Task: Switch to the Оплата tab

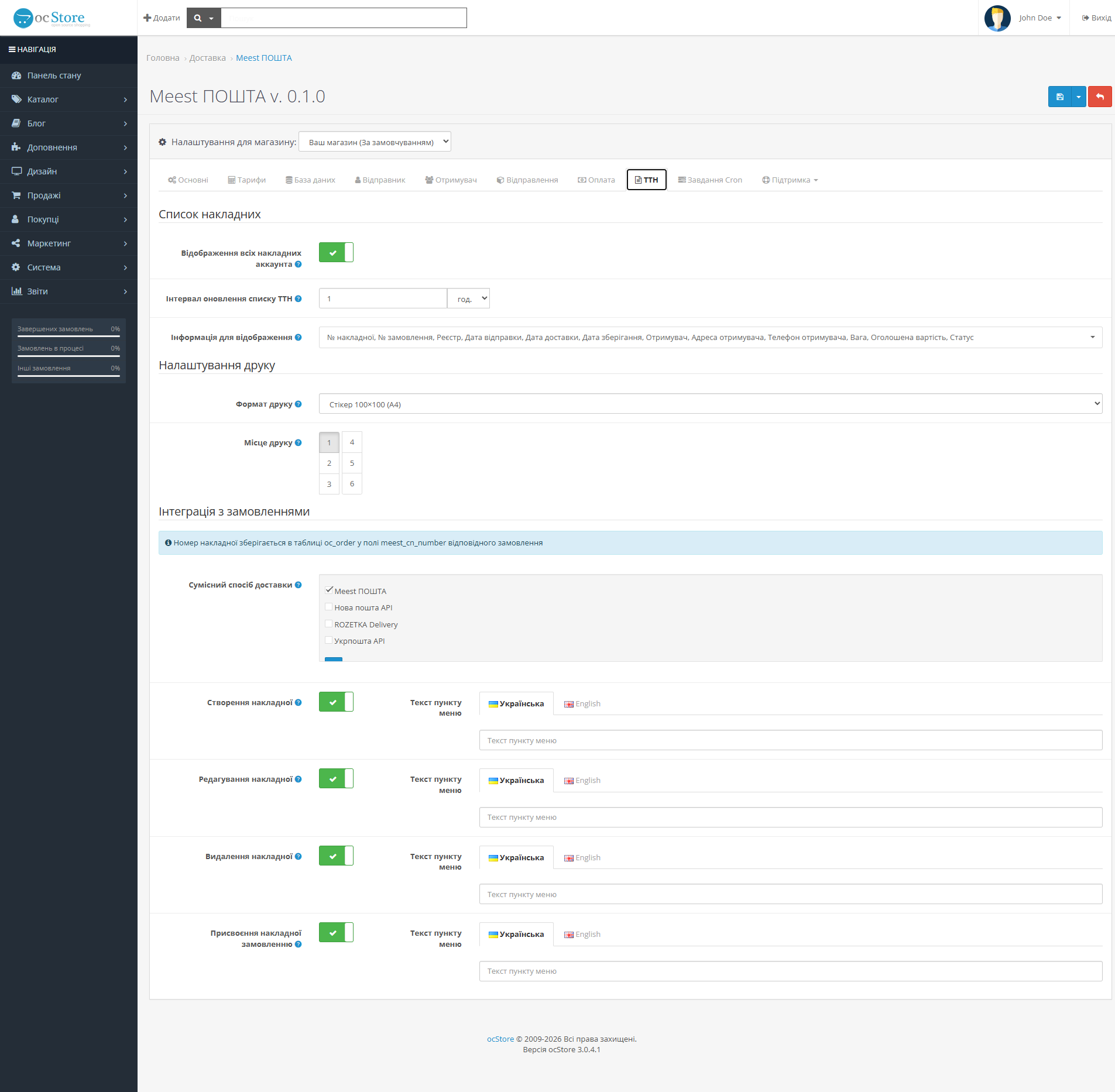Action: (596, 180)
